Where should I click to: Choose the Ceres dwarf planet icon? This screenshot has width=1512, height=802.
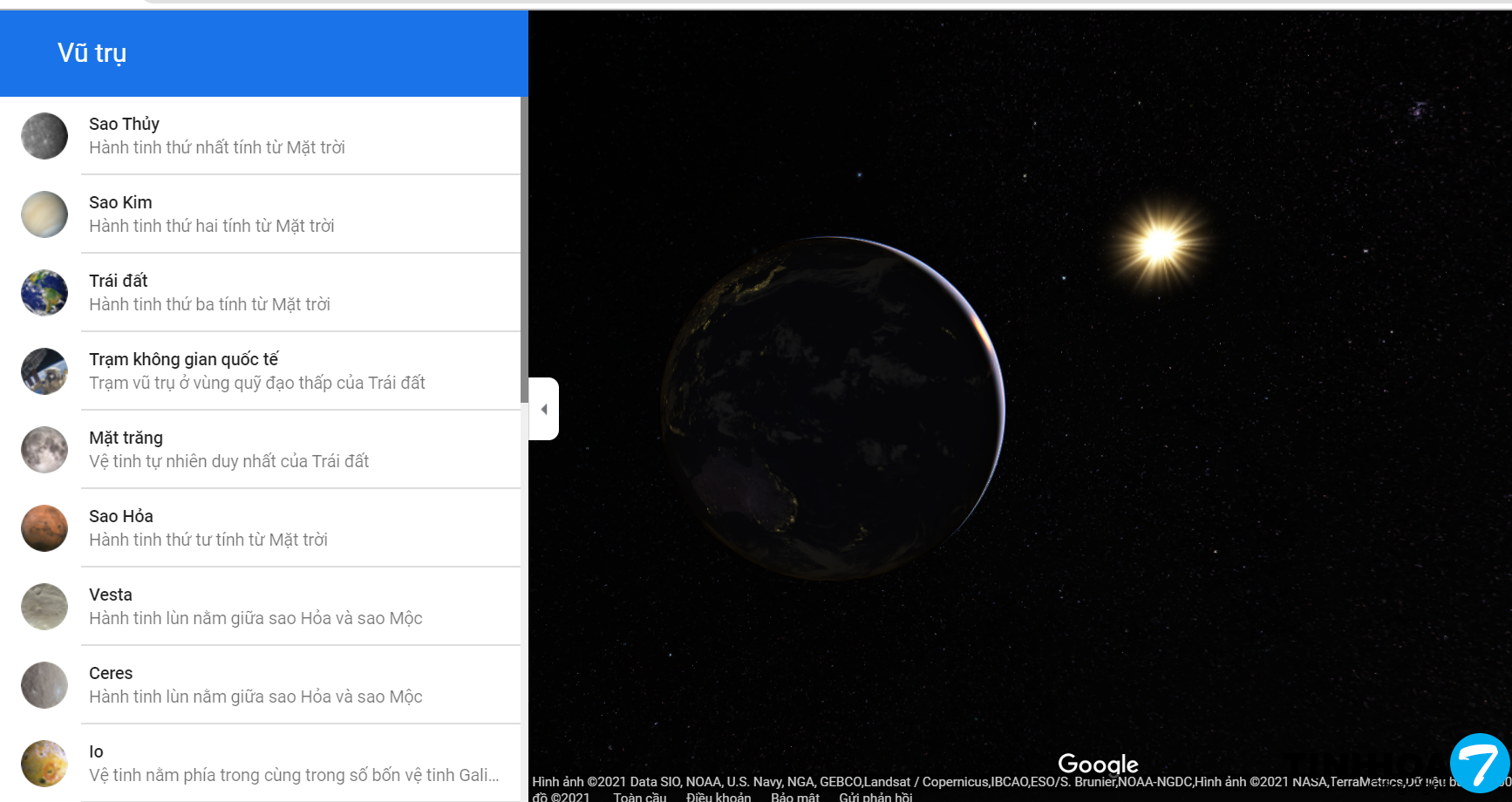44,685
